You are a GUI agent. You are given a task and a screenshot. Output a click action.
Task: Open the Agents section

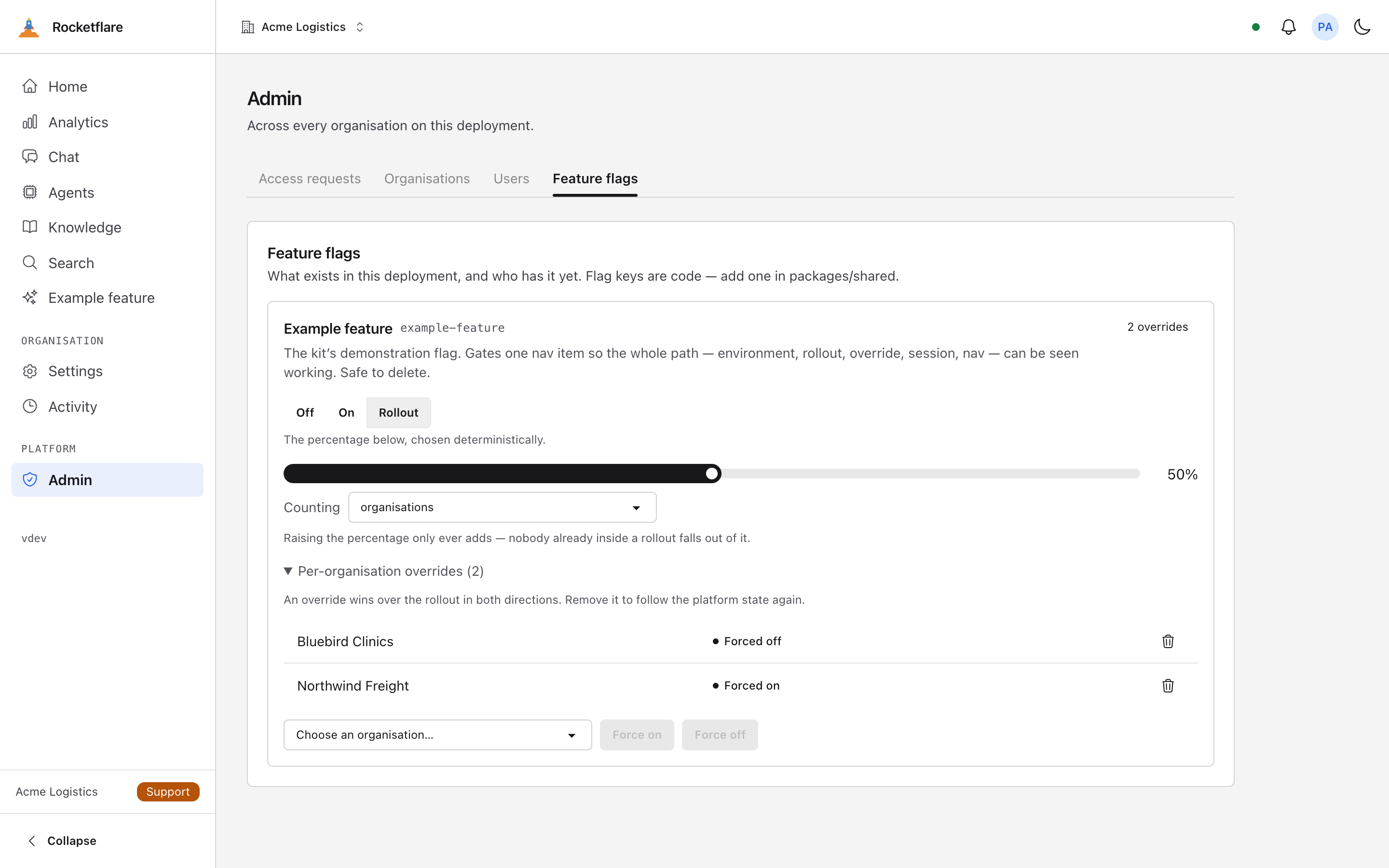click(108, 192)
